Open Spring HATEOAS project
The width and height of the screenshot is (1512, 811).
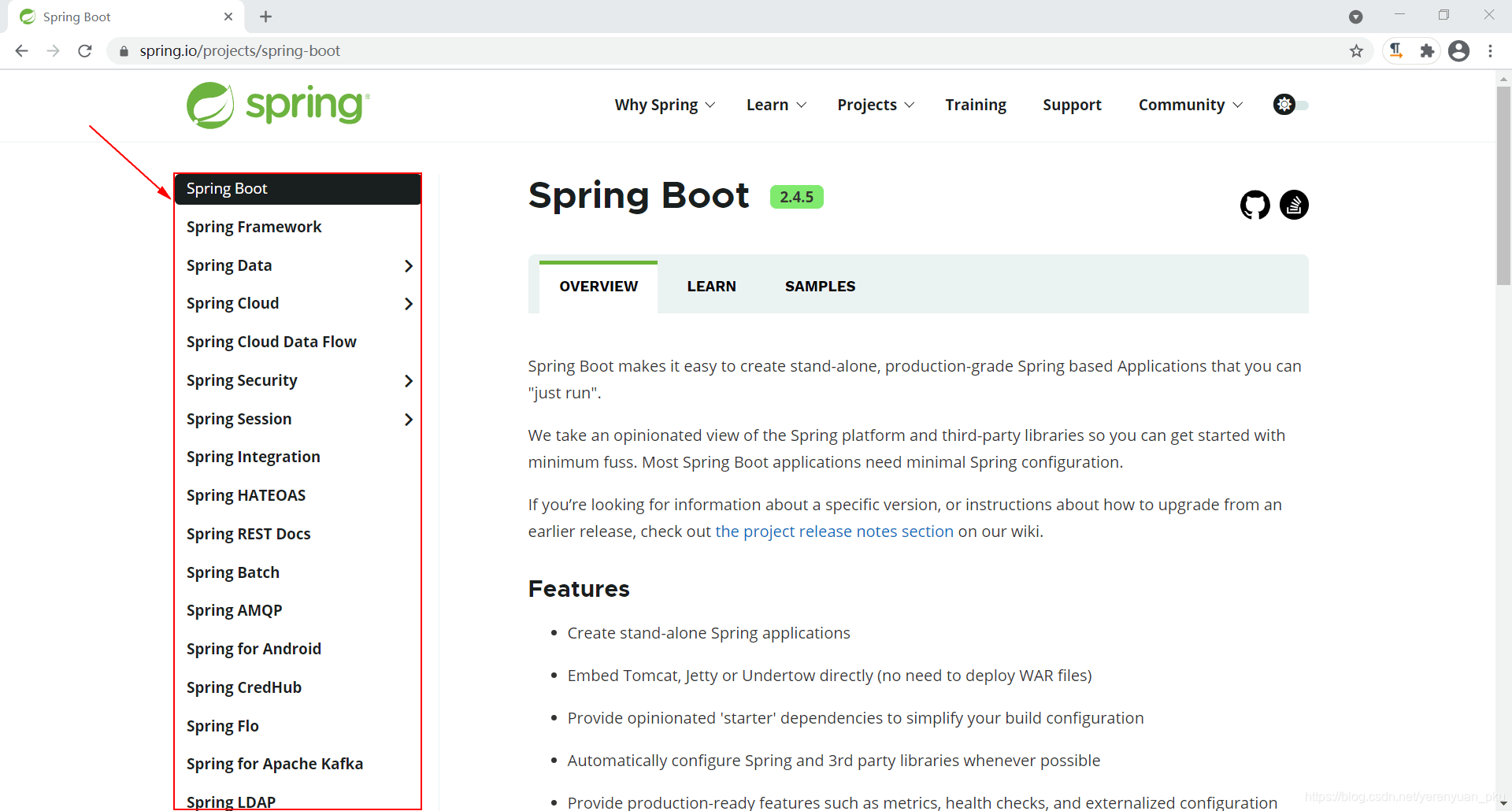coord(246,496)
